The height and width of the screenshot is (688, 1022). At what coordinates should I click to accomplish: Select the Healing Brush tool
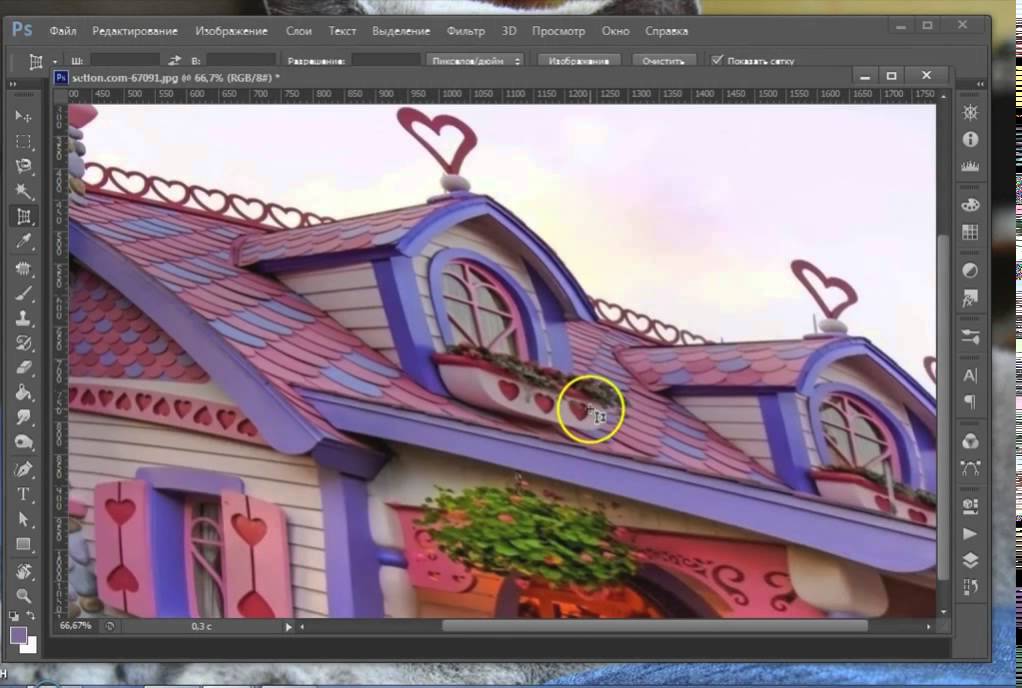23,268
